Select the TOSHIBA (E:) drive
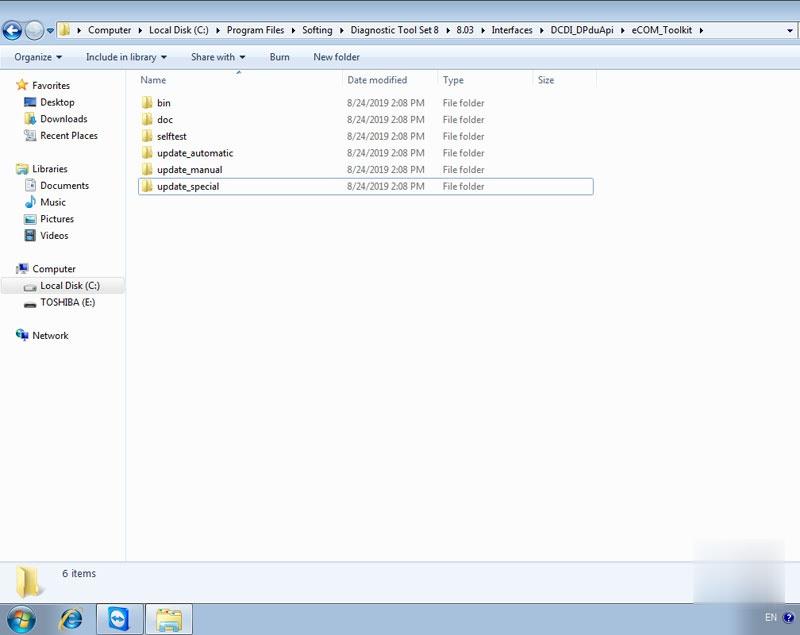The height and width of the screenshot is (635, 800). (x=67, y=302)
